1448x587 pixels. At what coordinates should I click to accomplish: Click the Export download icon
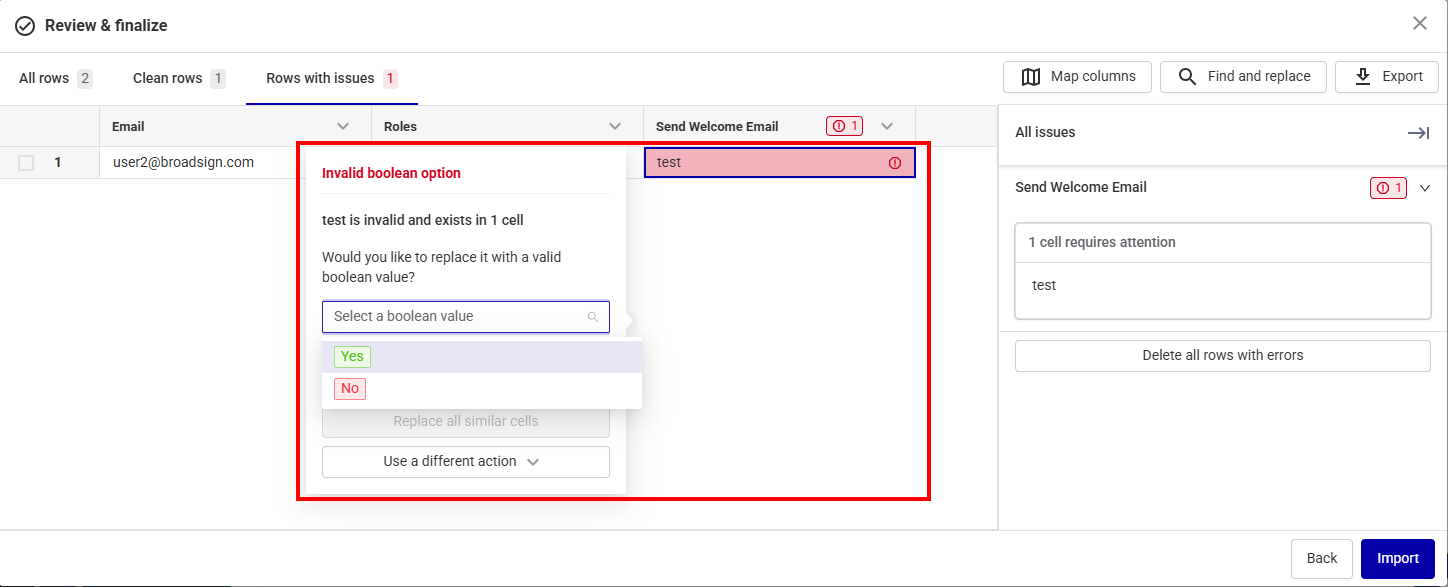click(x=1362, y=77)
